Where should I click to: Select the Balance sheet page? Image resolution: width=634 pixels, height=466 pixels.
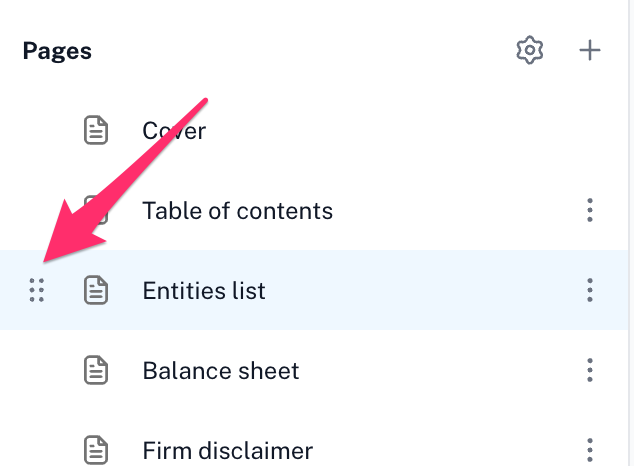221,371
